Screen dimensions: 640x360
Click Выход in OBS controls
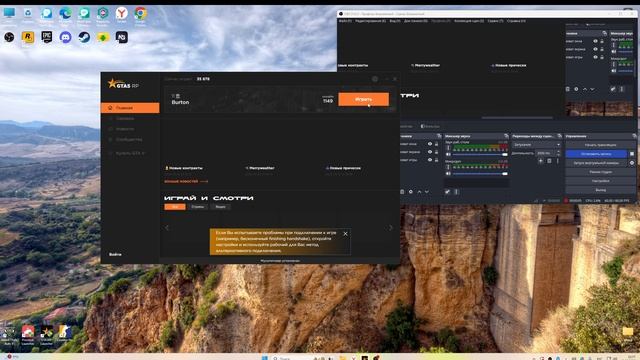click(600, 190)
